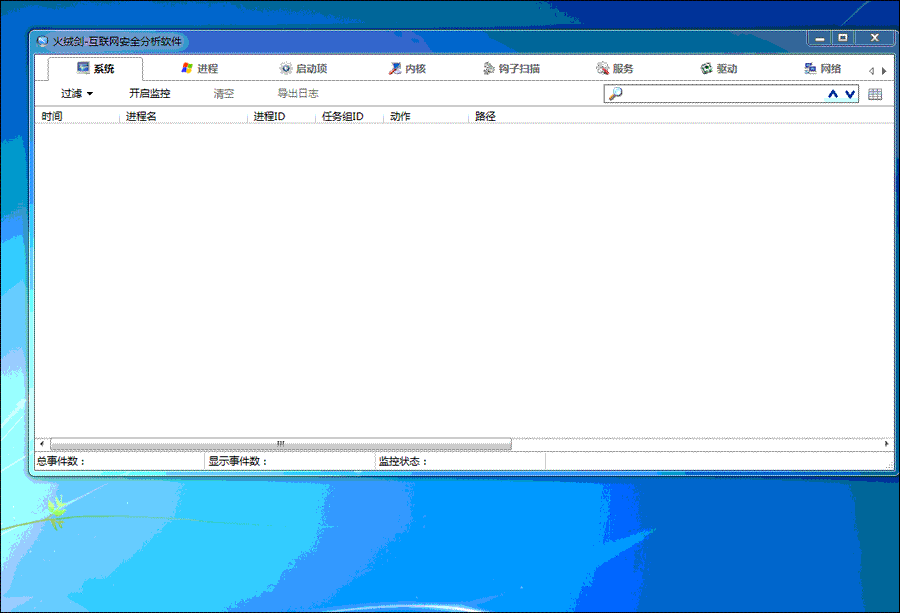The height and width of the screenshot is (613, 900).
Task: Click the 火绒剑 title bar app icon
Action: pos(42,41)
